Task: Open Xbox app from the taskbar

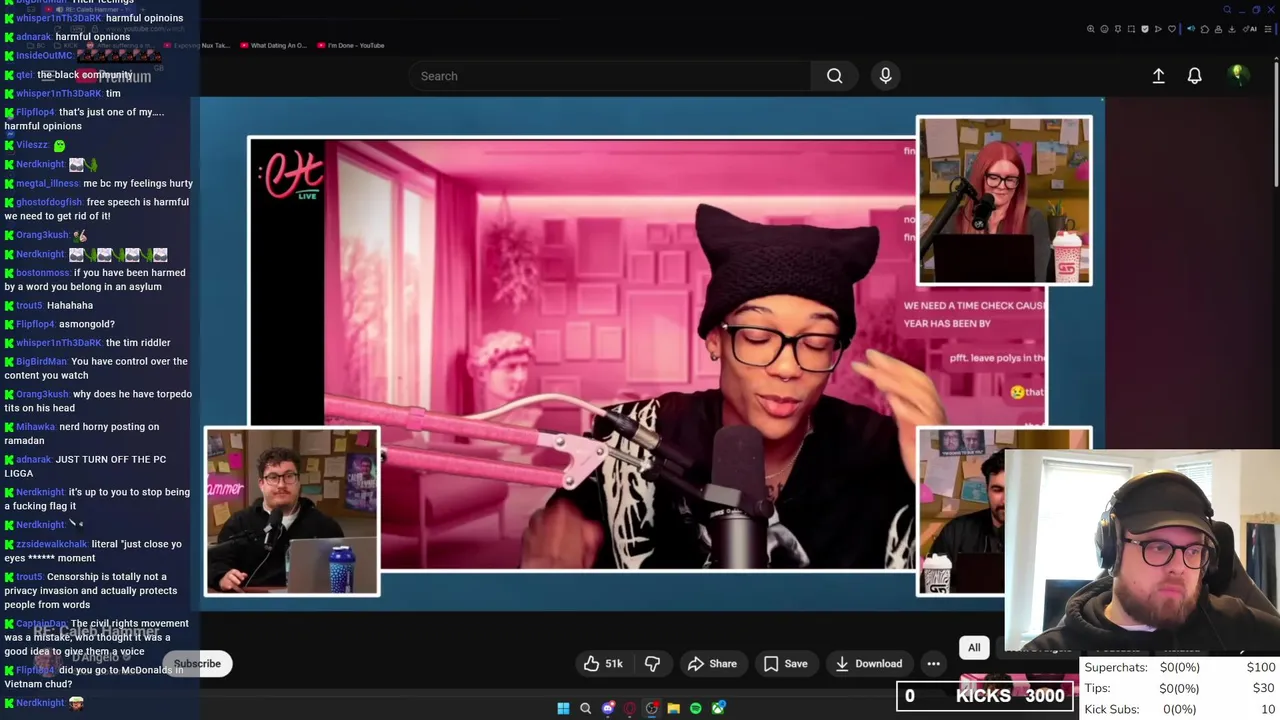Action: pyautogui.click(x=718, y=708)
